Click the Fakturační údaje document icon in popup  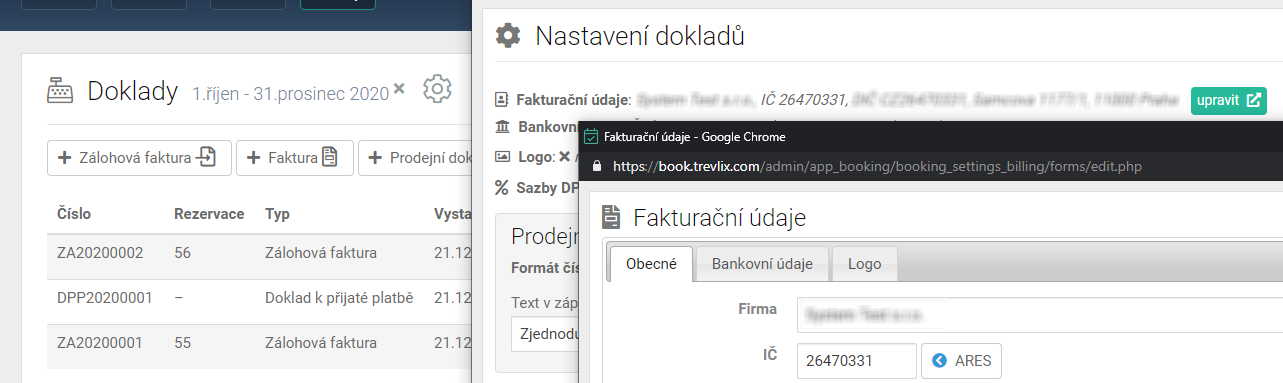(x=611, y=217)
